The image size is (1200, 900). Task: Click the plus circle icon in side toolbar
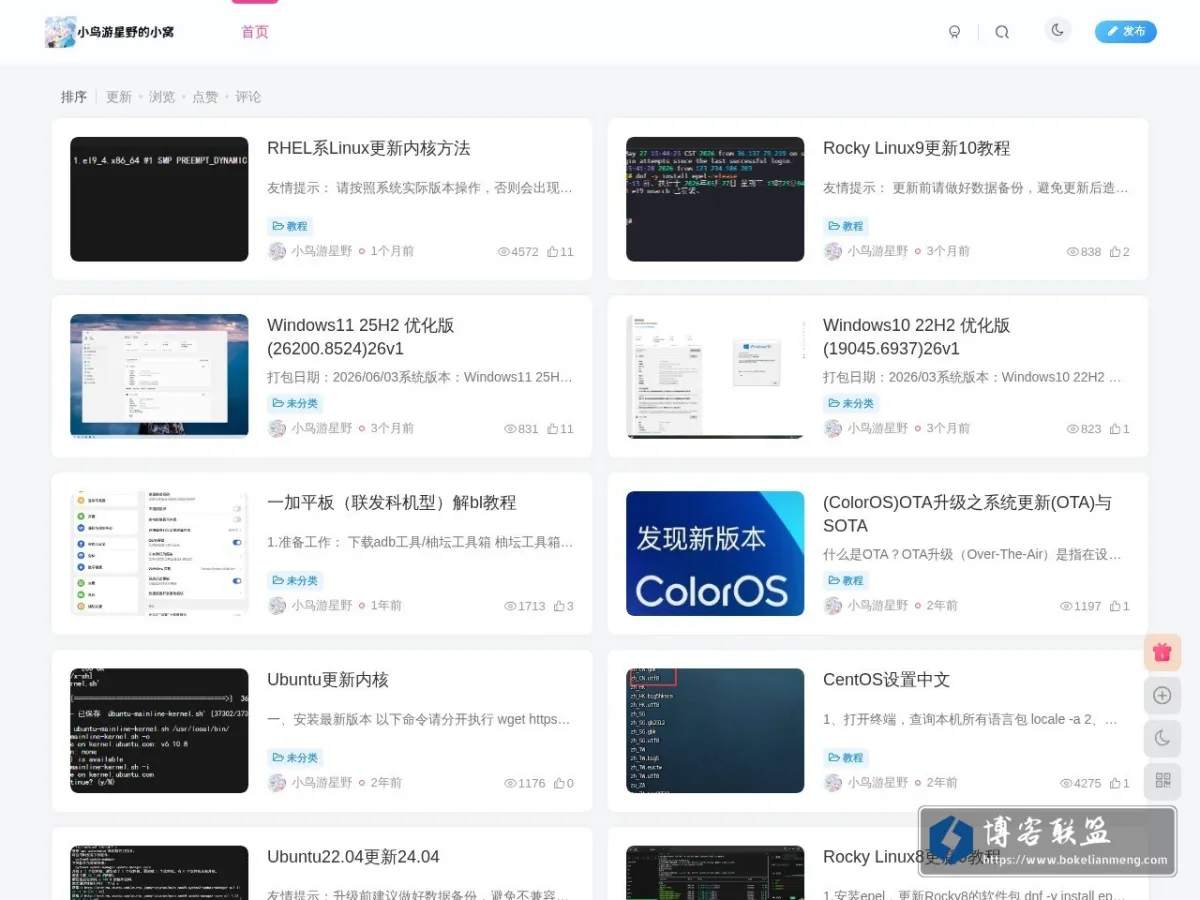(1162, 695)
